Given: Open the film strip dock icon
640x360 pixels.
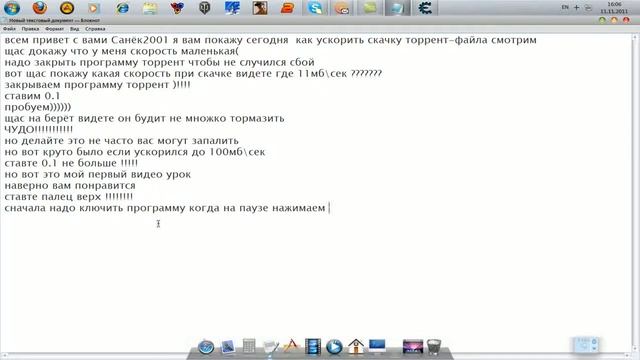Looking at the screenshot, I should [x=313, y=347].
